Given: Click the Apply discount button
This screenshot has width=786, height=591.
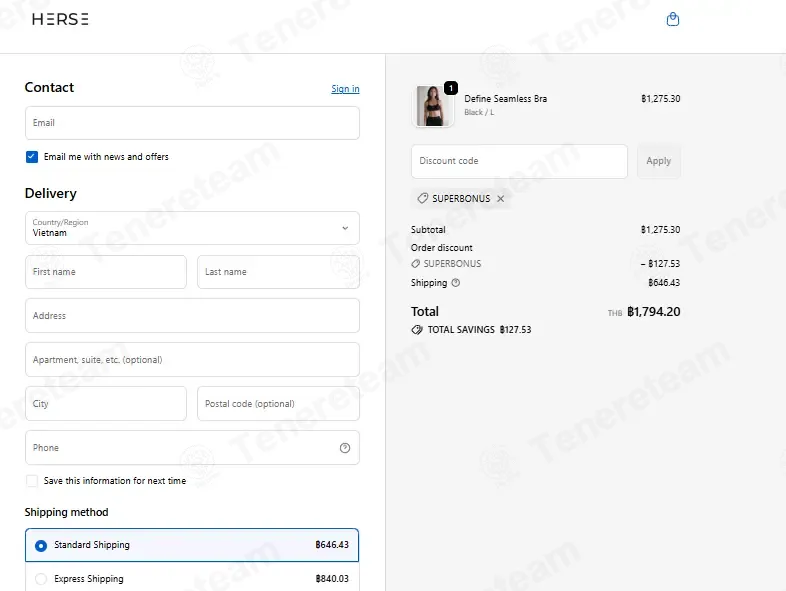Looking at the screenshot, I should (x=658, y=161).
